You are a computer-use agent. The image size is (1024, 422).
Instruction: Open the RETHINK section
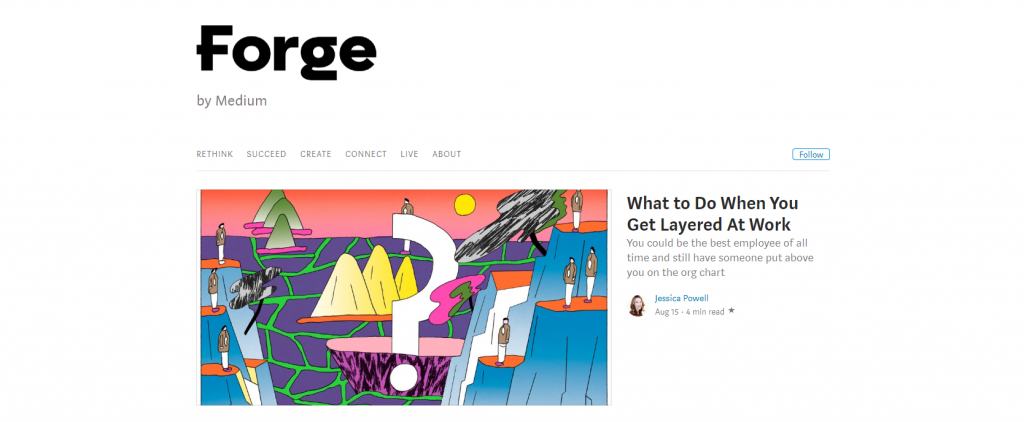point(215,154)
